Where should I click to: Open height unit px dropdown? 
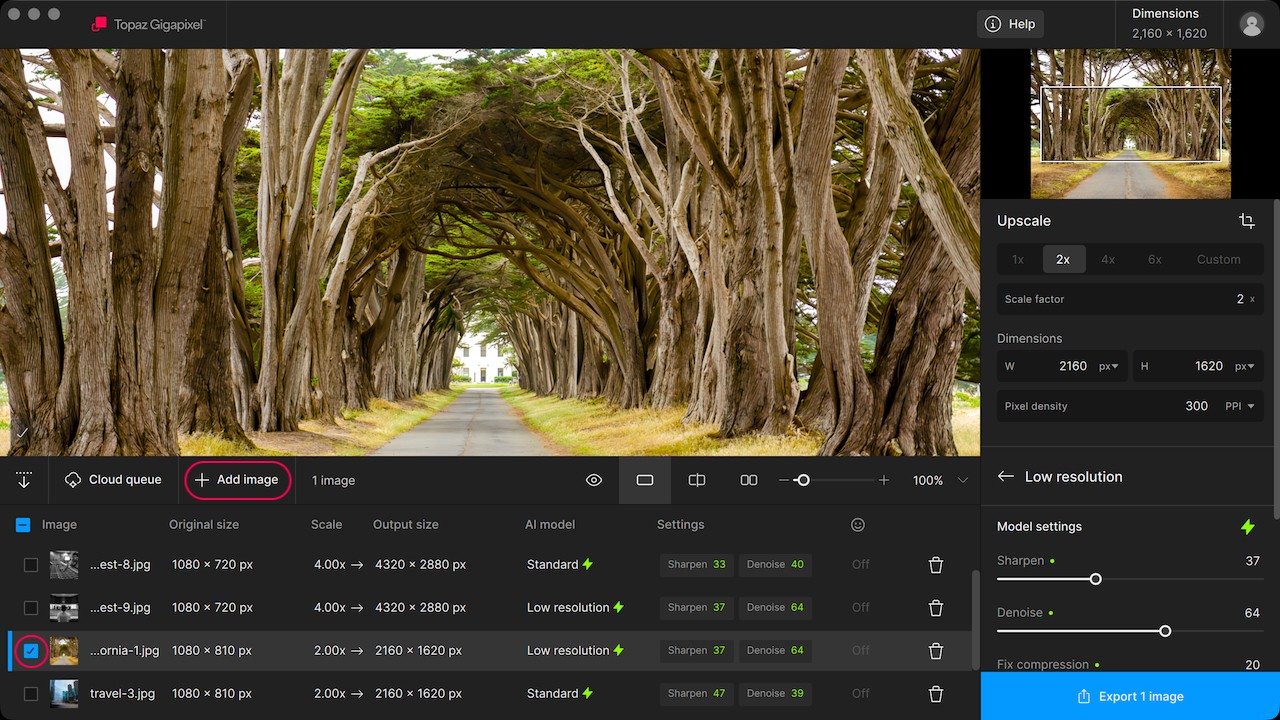click(x=1245, y=366)
